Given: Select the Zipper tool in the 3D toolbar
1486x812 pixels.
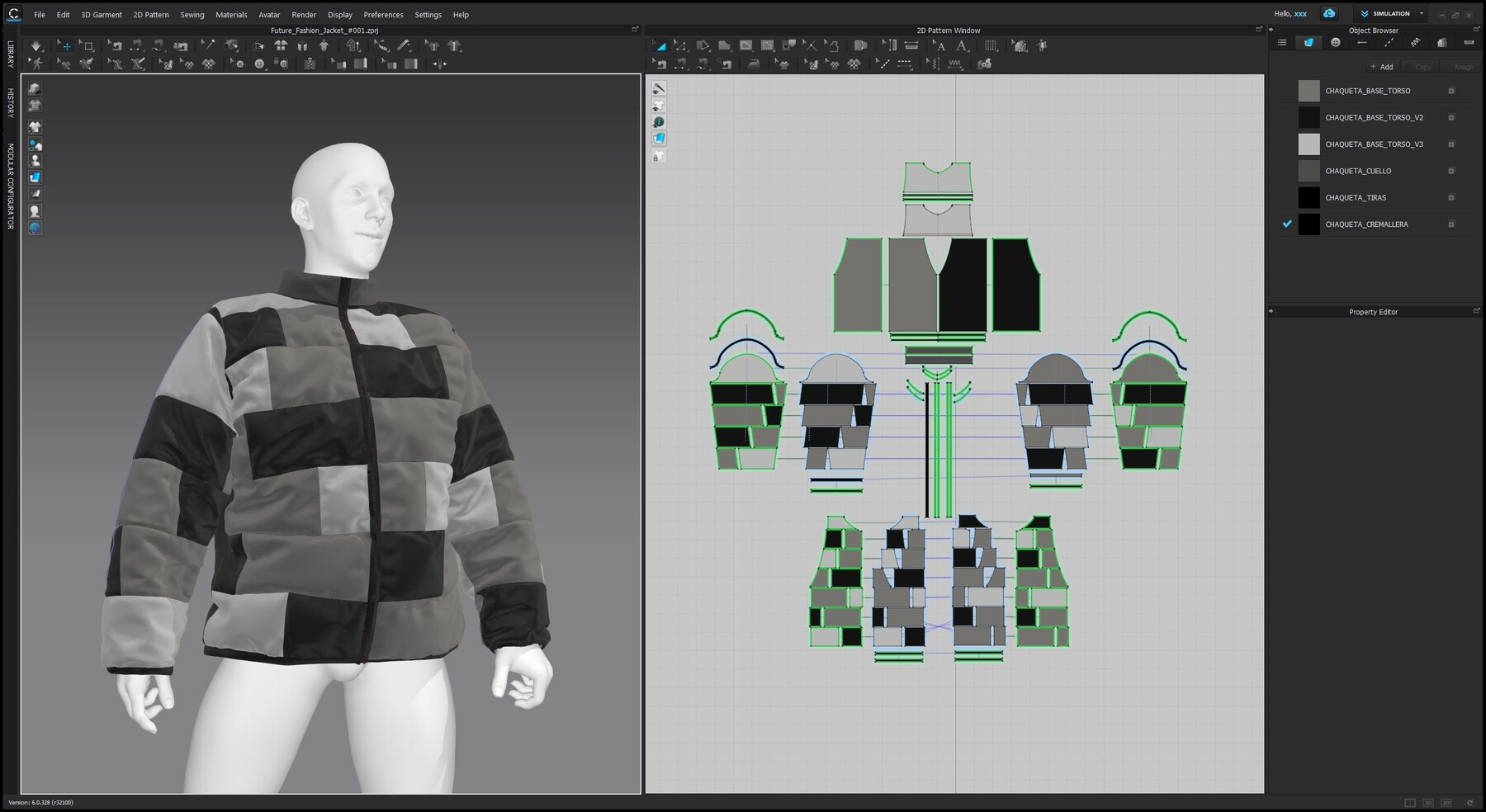Looking at the screenshot, I should (x=311, y=64).
